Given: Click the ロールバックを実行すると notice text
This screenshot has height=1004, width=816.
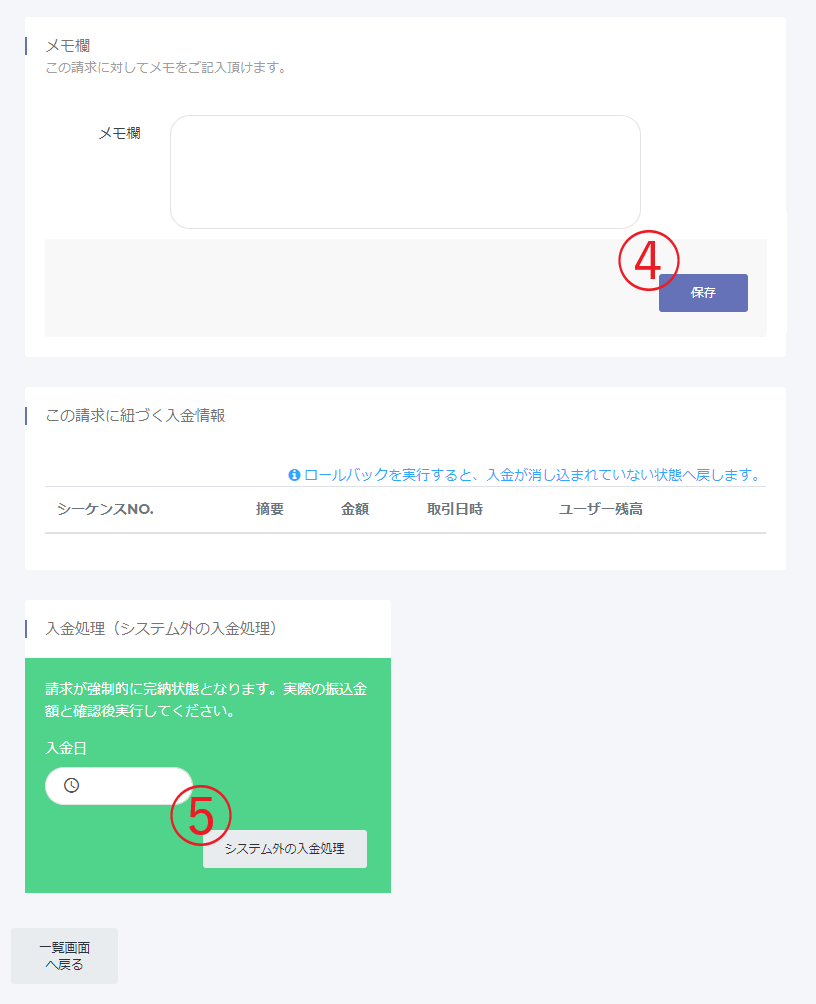Looking at the screenshot, I should coord(532,475).
